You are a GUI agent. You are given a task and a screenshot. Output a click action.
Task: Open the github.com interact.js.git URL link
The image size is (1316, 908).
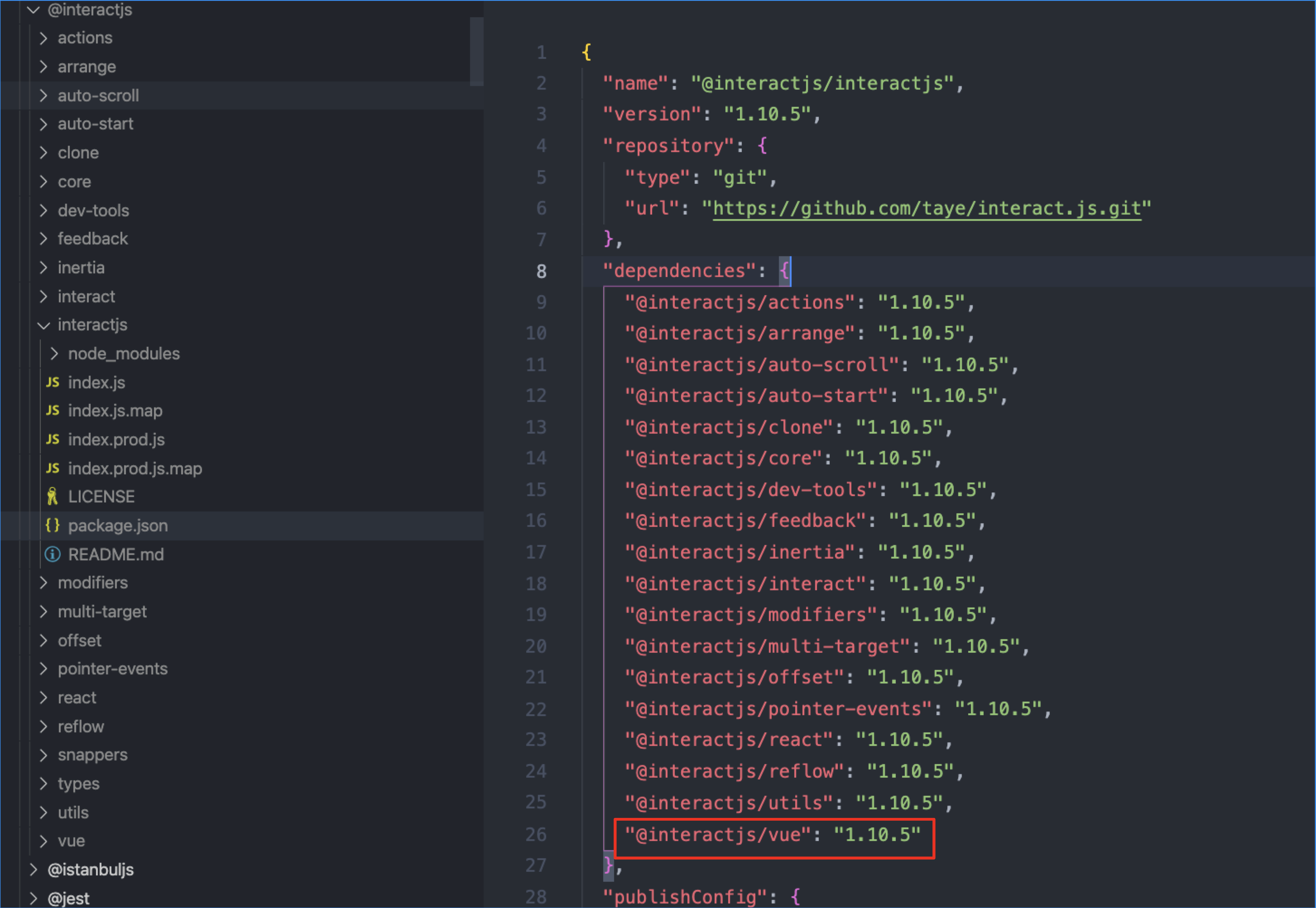tap(927, 209)
